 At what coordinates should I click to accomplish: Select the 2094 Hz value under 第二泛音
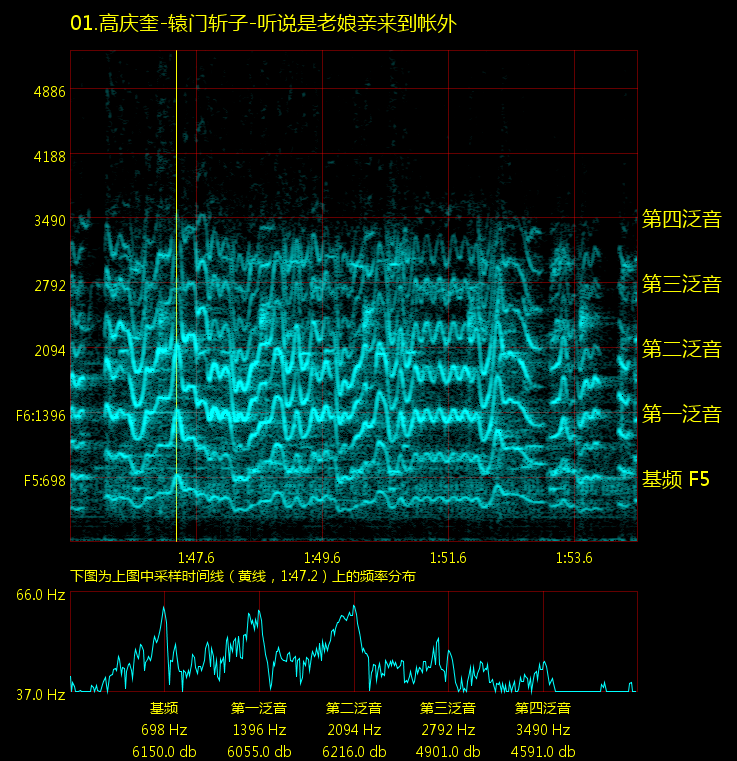pyautogui.click(x=354, y=730)
